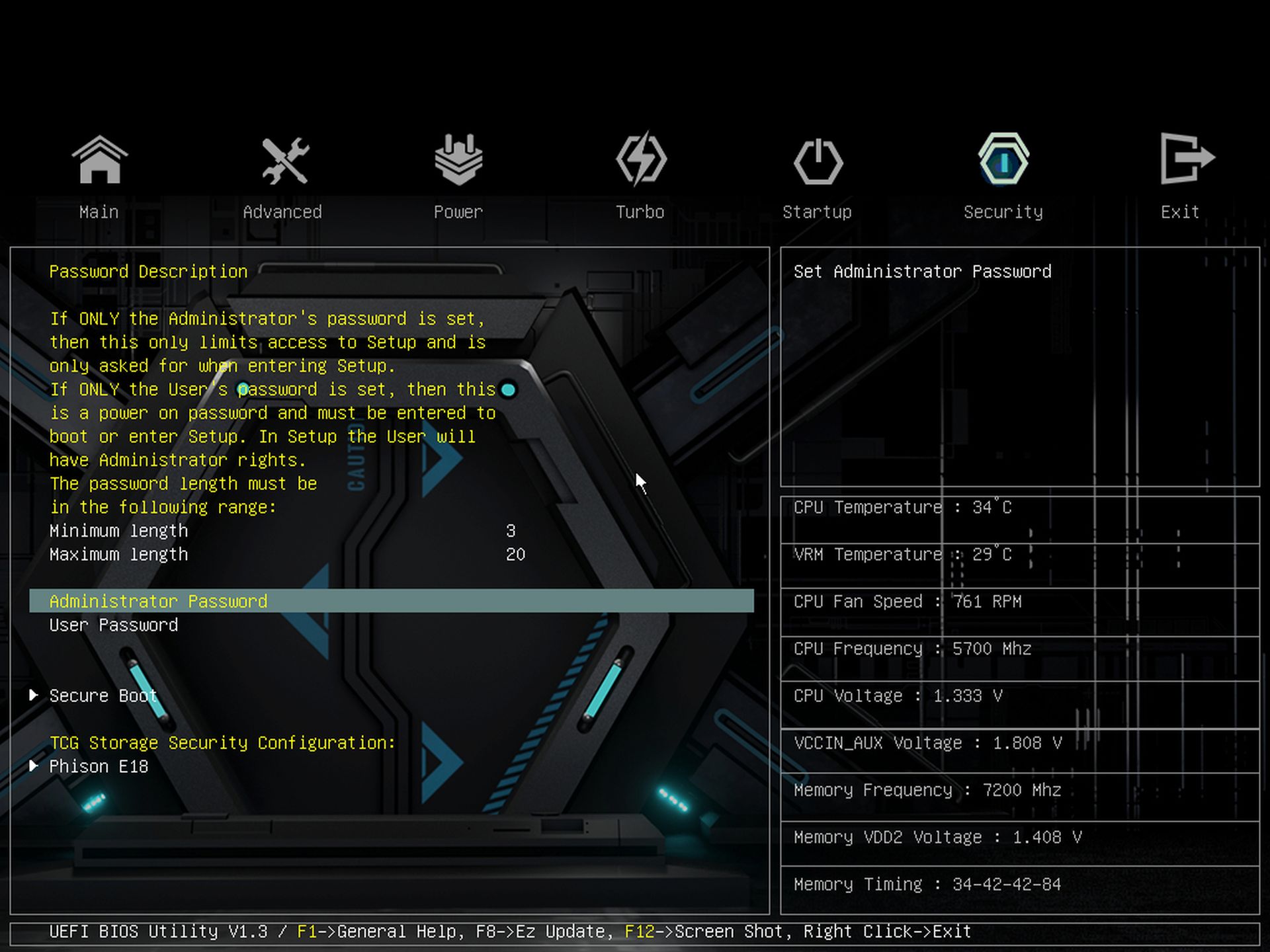Switch to the Turbo tab label
Viewport: 1270px width, 952px height.
click(x=640, y=212)
